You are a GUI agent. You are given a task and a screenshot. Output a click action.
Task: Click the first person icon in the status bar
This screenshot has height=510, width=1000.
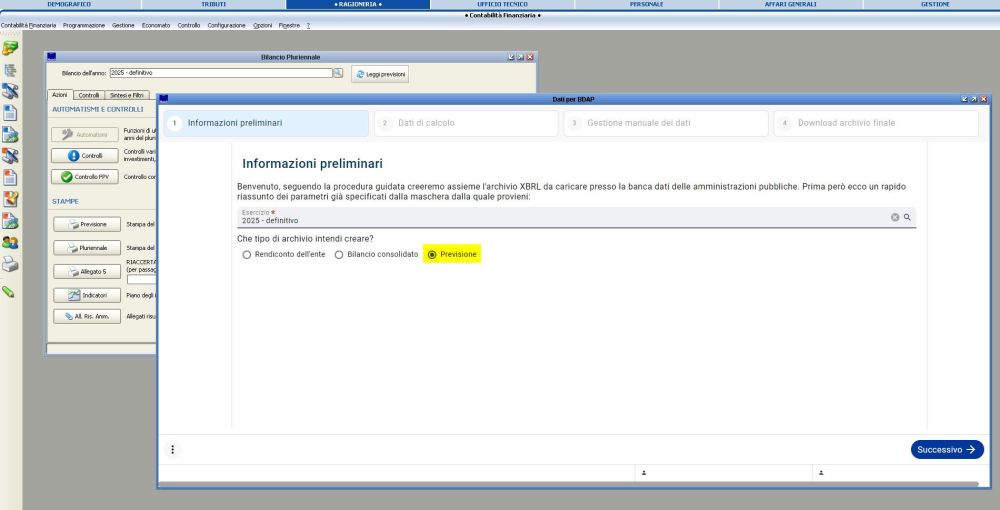643,473
